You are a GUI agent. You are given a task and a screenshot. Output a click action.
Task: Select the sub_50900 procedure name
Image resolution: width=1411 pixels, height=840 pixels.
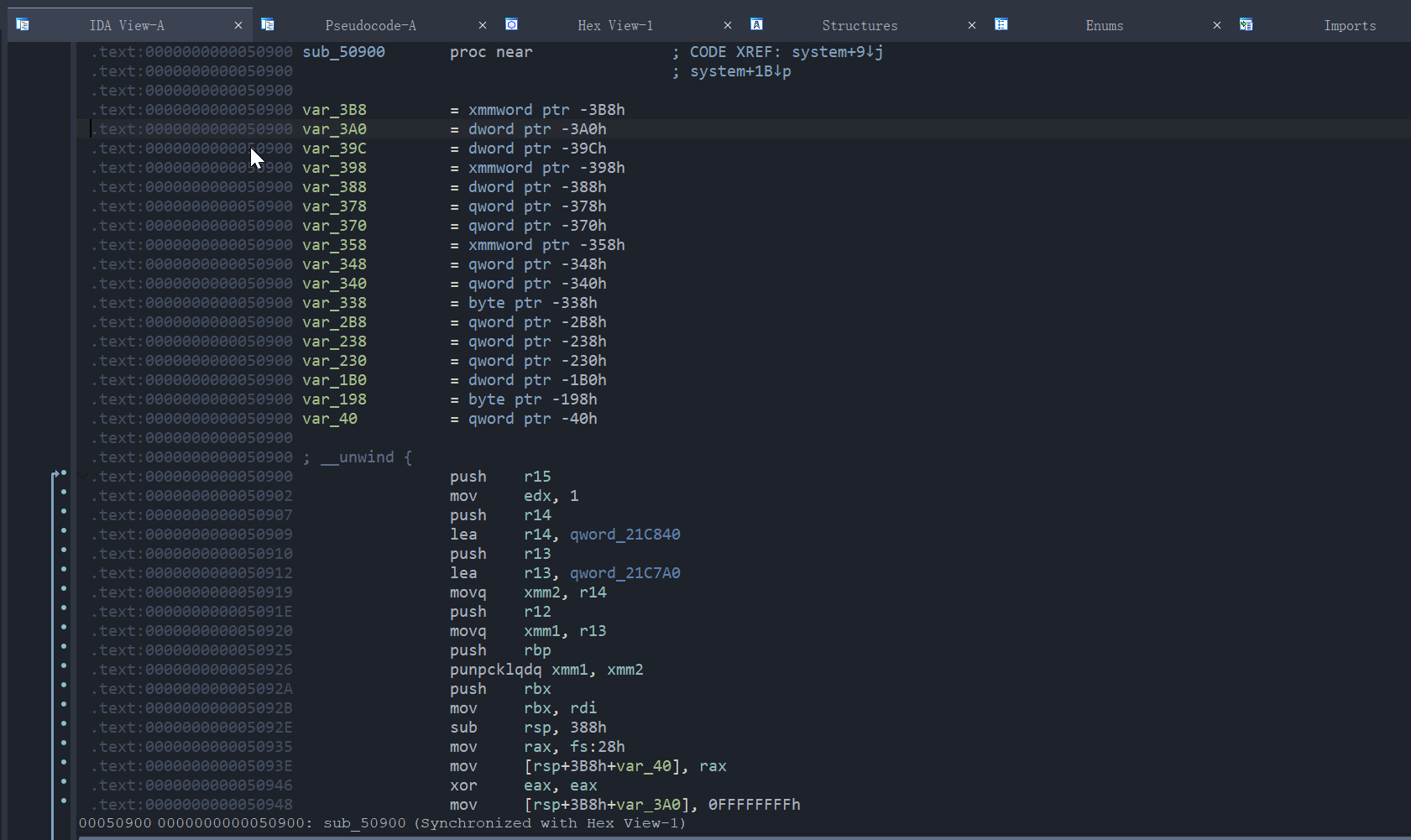[x=343, y=52]
